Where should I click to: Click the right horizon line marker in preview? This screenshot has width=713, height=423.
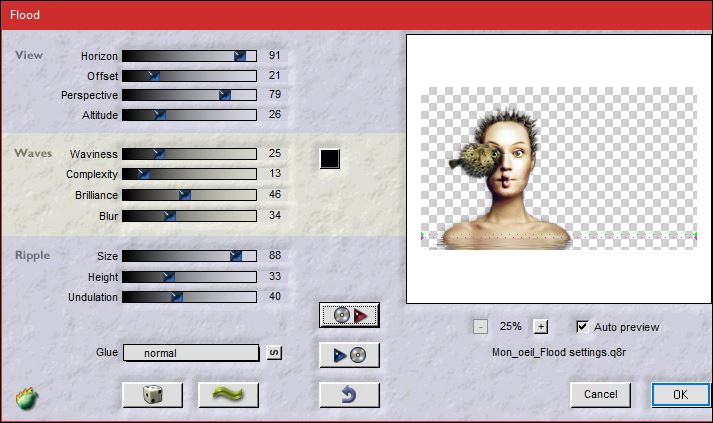click(695, 236)
